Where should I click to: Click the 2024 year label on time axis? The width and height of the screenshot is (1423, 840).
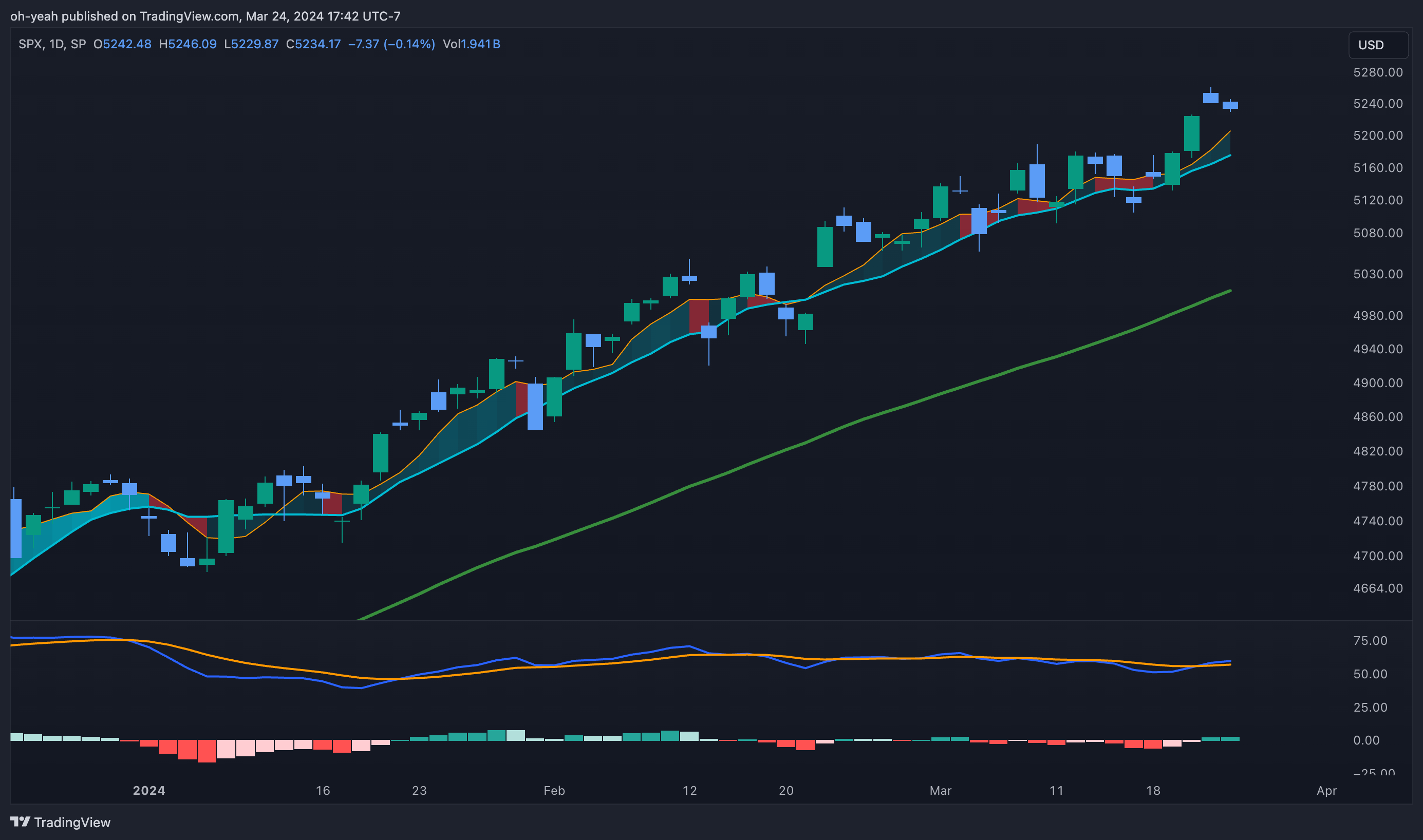(x=149, y=791)
